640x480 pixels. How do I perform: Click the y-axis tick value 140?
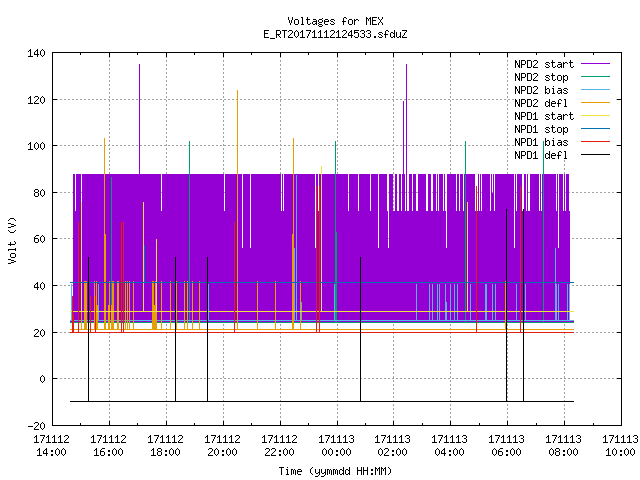[x=36, y=53]
